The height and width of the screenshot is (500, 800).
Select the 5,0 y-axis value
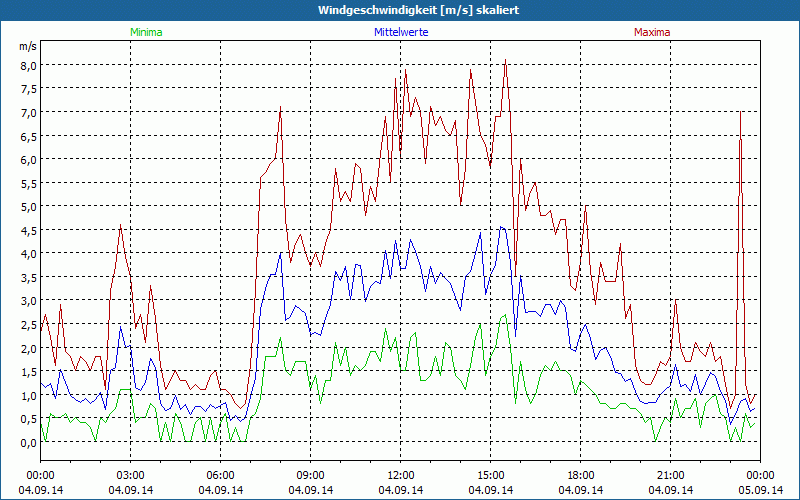(29, 207)
